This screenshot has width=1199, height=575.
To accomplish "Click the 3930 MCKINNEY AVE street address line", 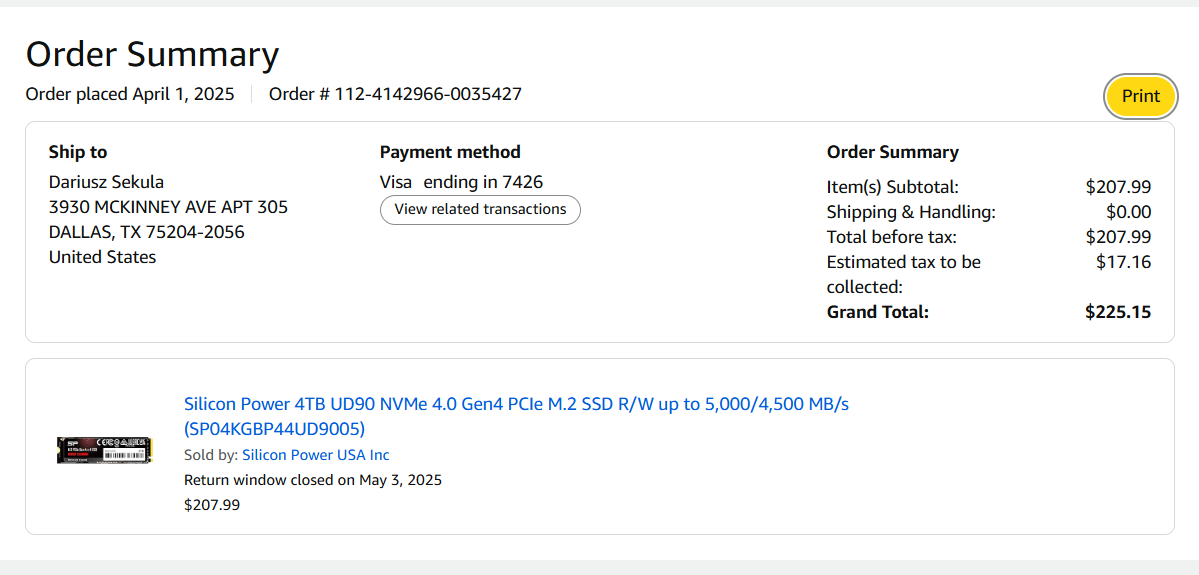I will tap(168, 207).
